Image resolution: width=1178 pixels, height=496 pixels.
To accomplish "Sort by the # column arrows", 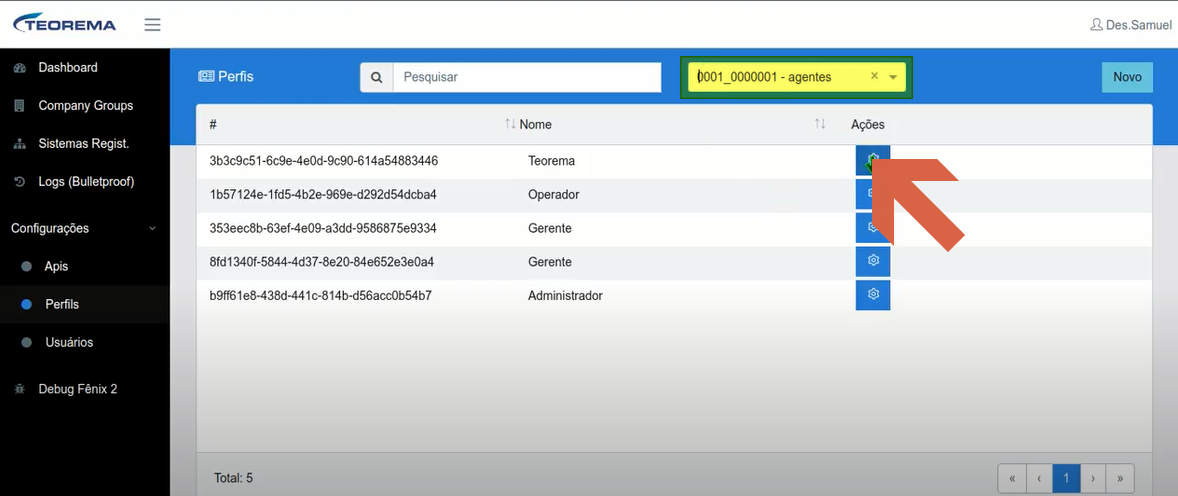I will pyautogui.click(x=510, y=124).
